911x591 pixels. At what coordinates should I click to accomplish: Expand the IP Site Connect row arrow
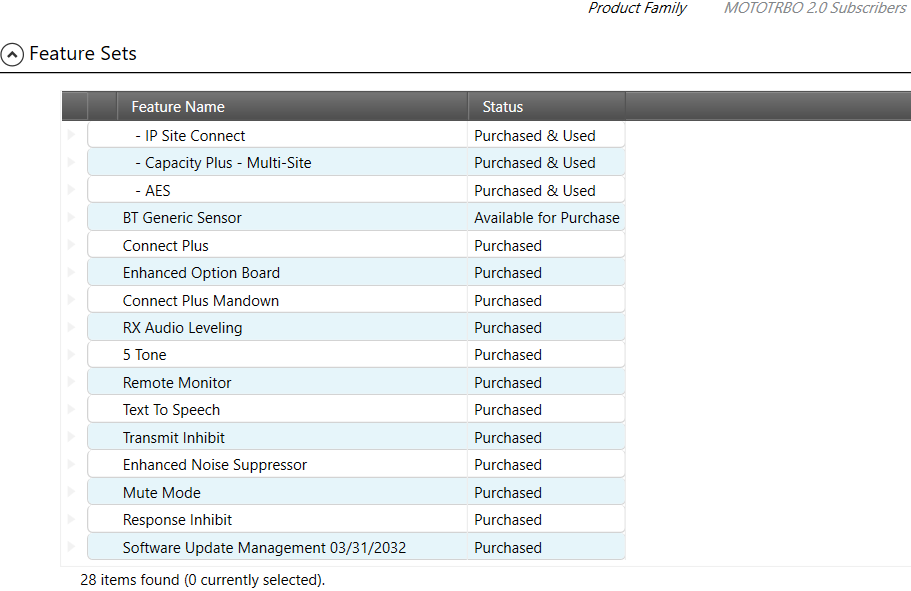71,135
